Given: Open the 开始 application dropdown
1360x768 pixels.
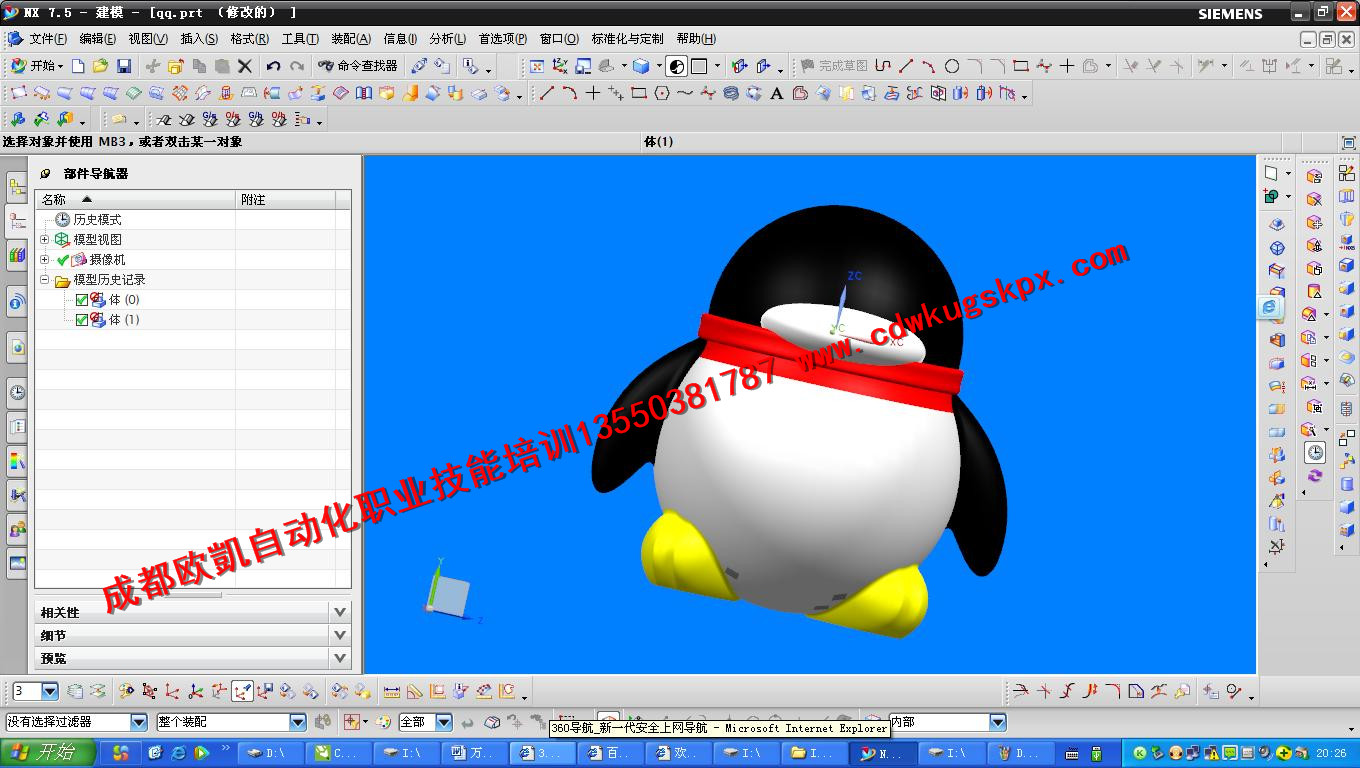Looking at the screenshot, I should (x=37, y=66).
